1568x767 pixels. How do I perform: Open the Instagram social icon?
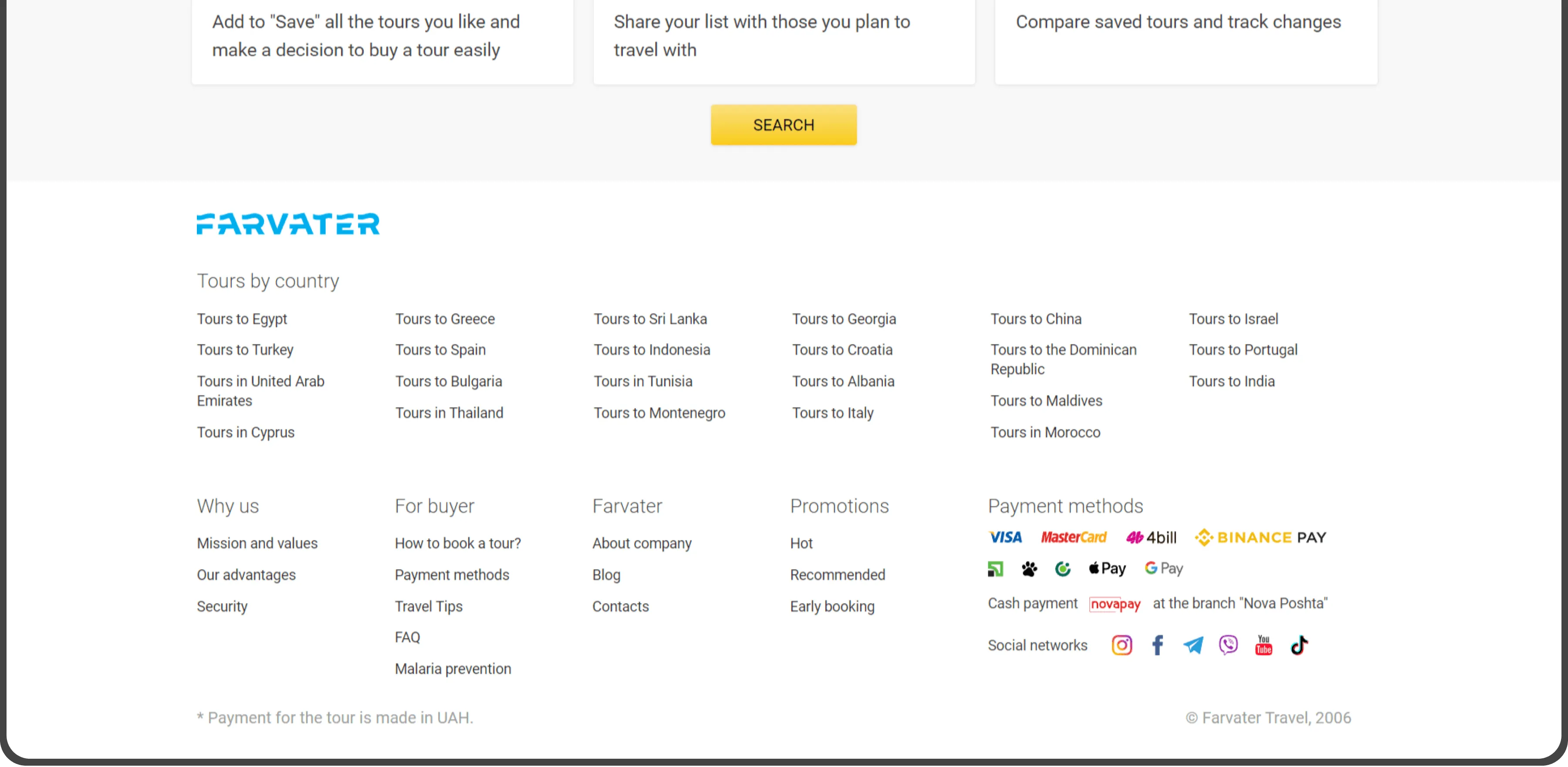(1121, 645)
